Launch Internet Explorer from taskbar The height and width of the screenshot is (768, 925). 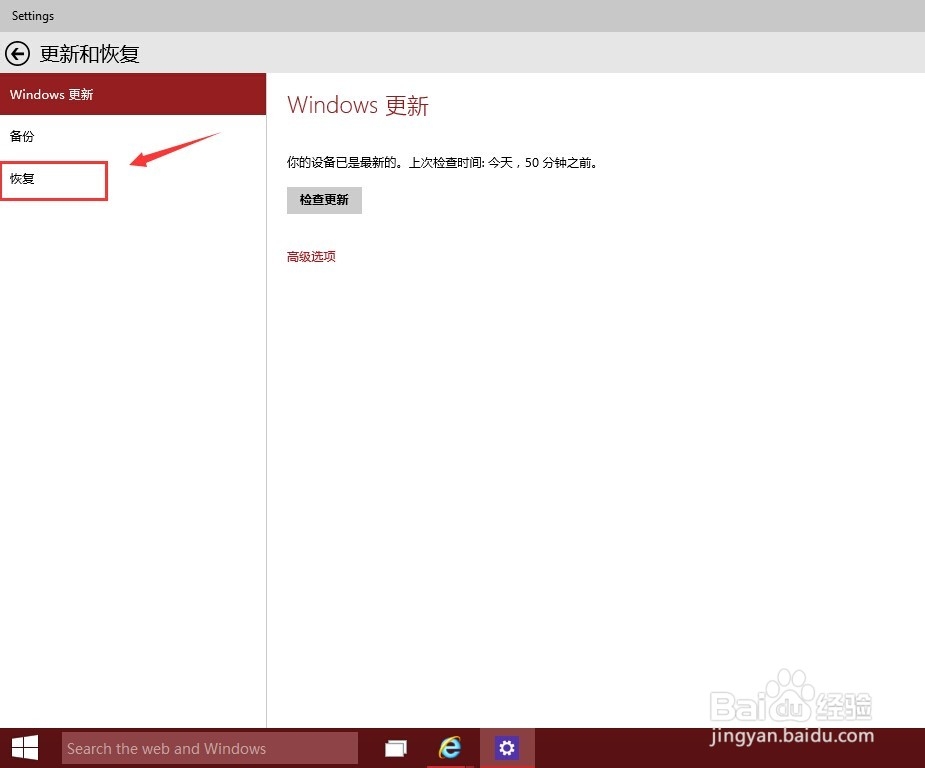tap(450, 748)
